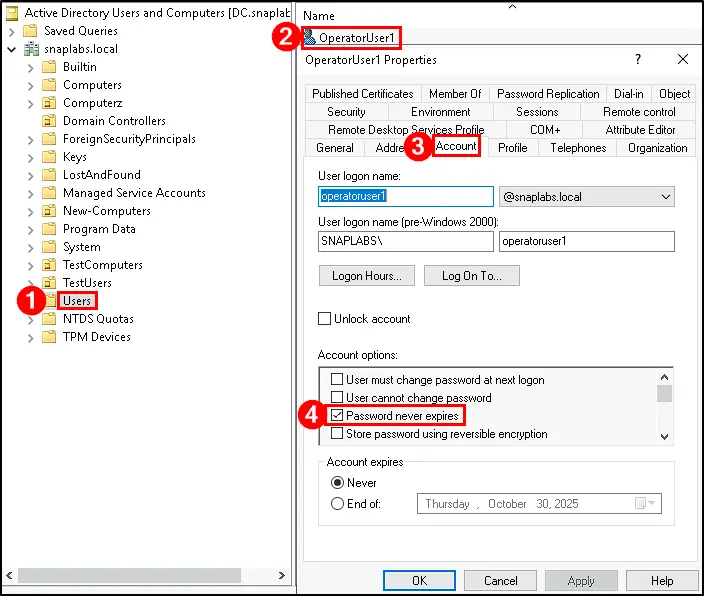
Task: Click the TestUsers OU icon
Action: pos(49,283)
